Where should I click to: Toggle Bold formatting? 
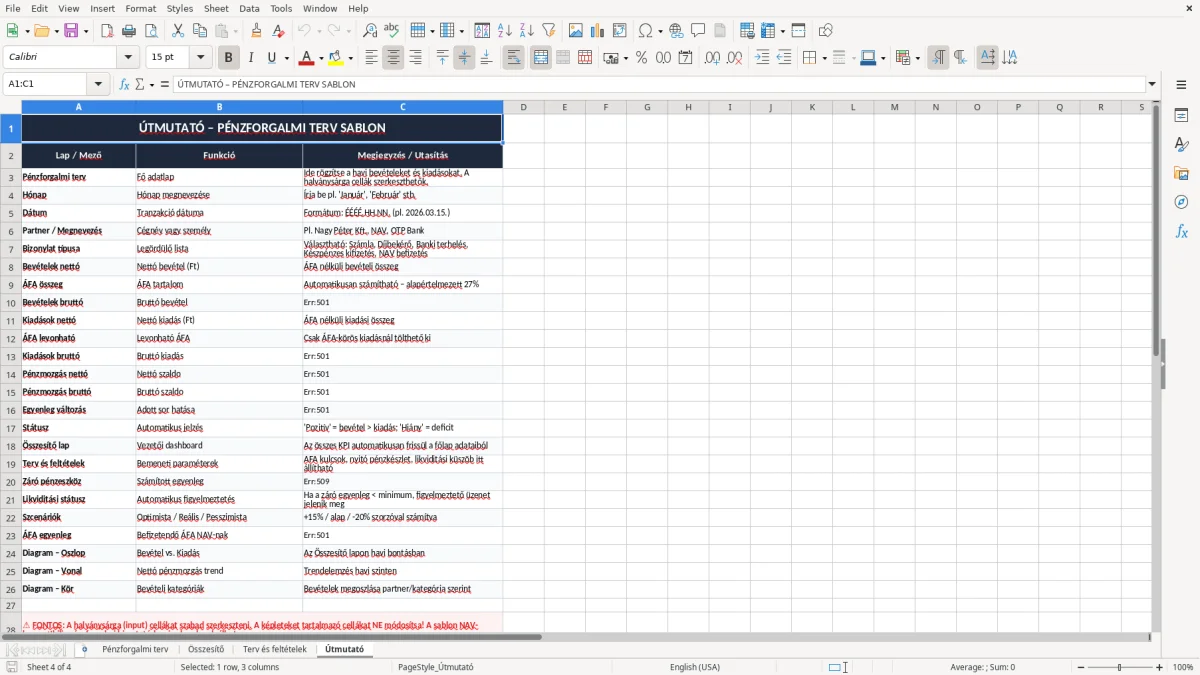tap(229, 58)
